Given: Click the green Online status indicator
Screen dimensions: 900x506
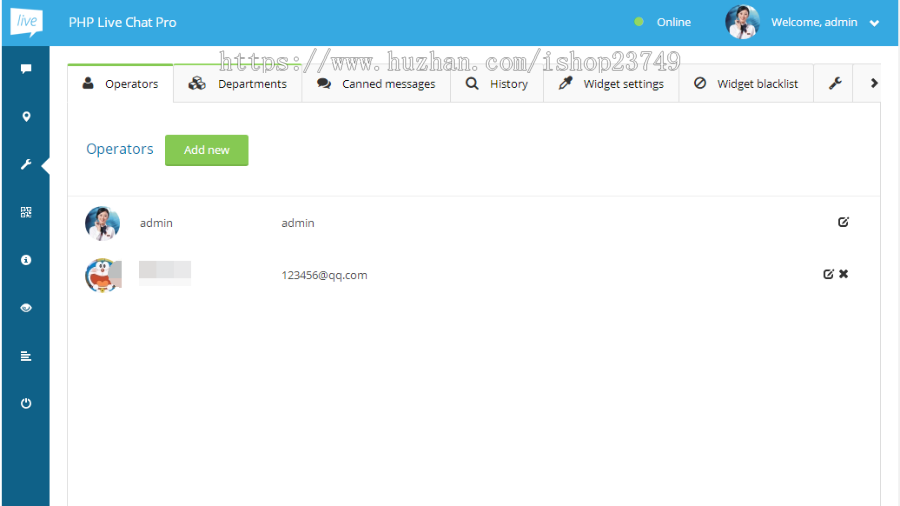Looking at the screenshot, I should 639,22.
